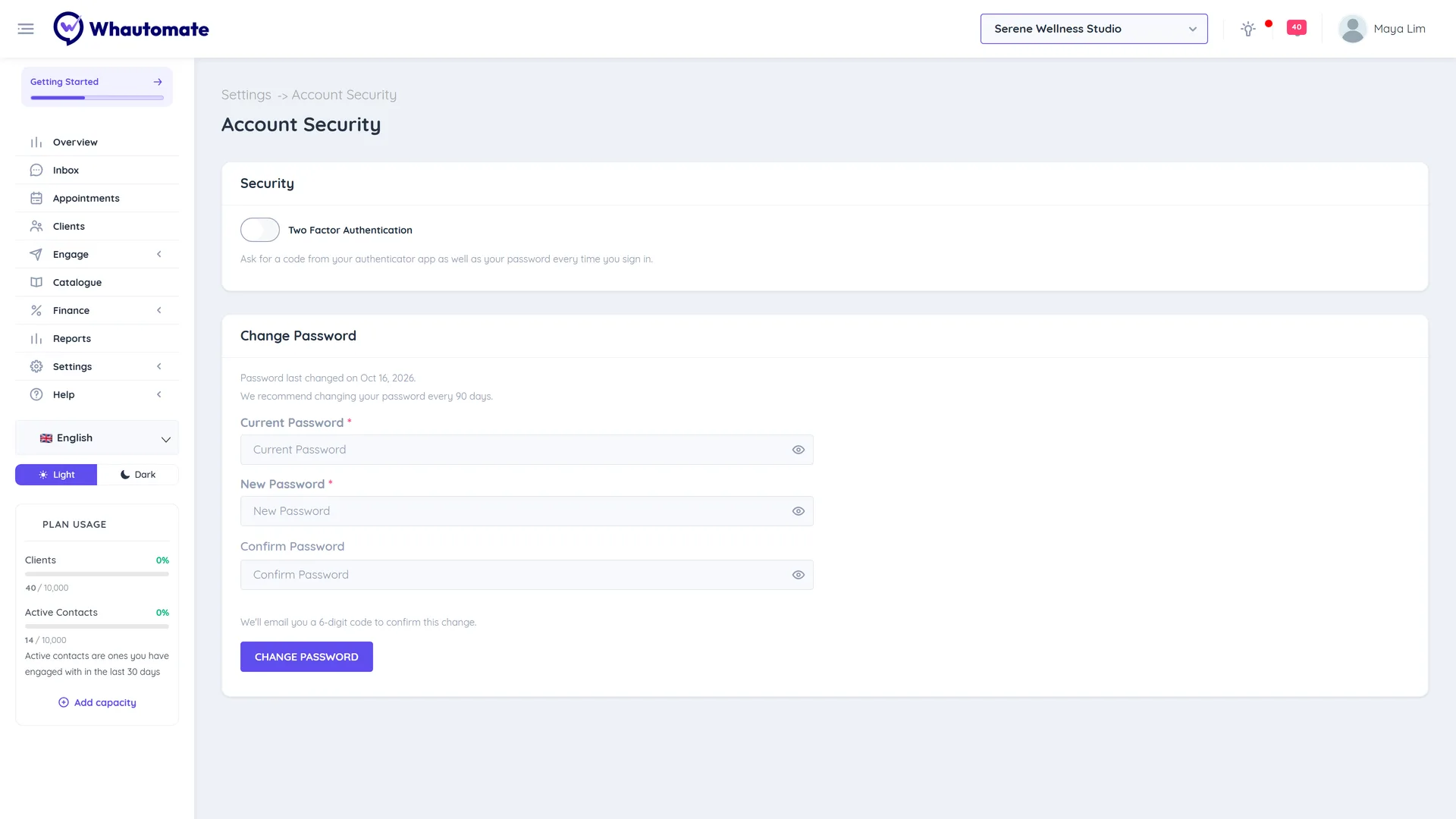
Task: Expand the Settings submenu chevron
Action: point(159,367)
